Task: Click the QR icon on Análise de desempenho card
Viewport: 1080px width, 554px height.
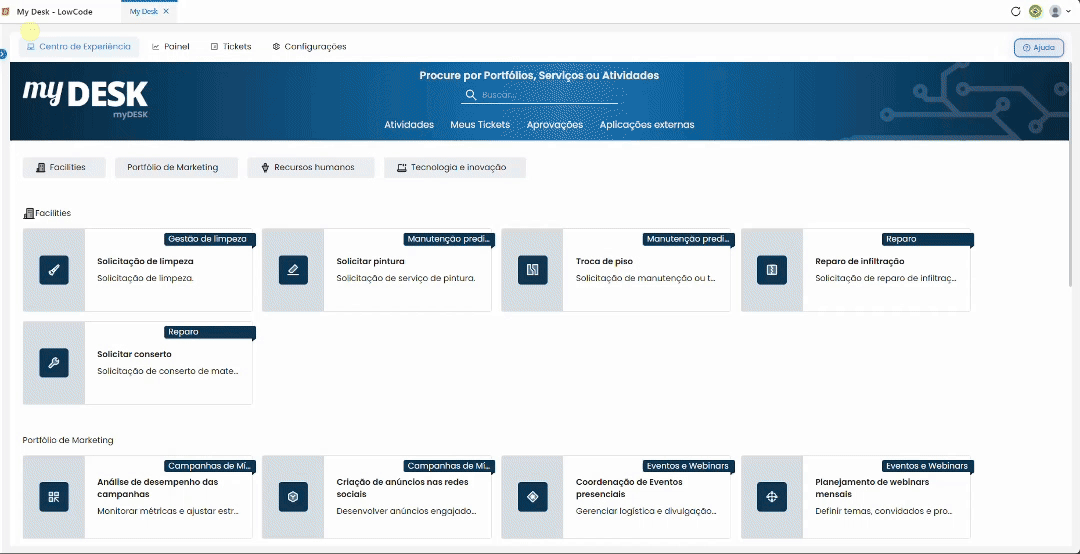Action: (54, 497)
